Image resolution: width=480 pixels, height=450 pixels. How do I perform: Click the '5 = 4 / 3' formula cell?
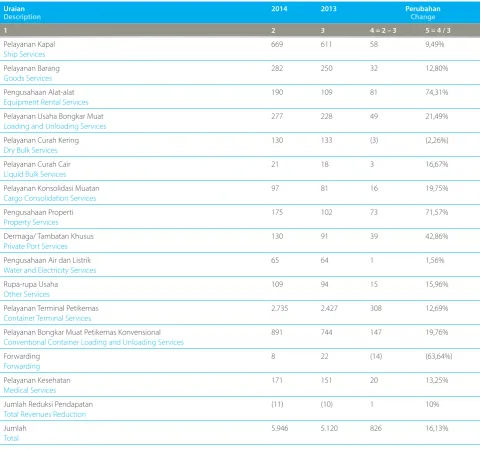tap(438, 30)
